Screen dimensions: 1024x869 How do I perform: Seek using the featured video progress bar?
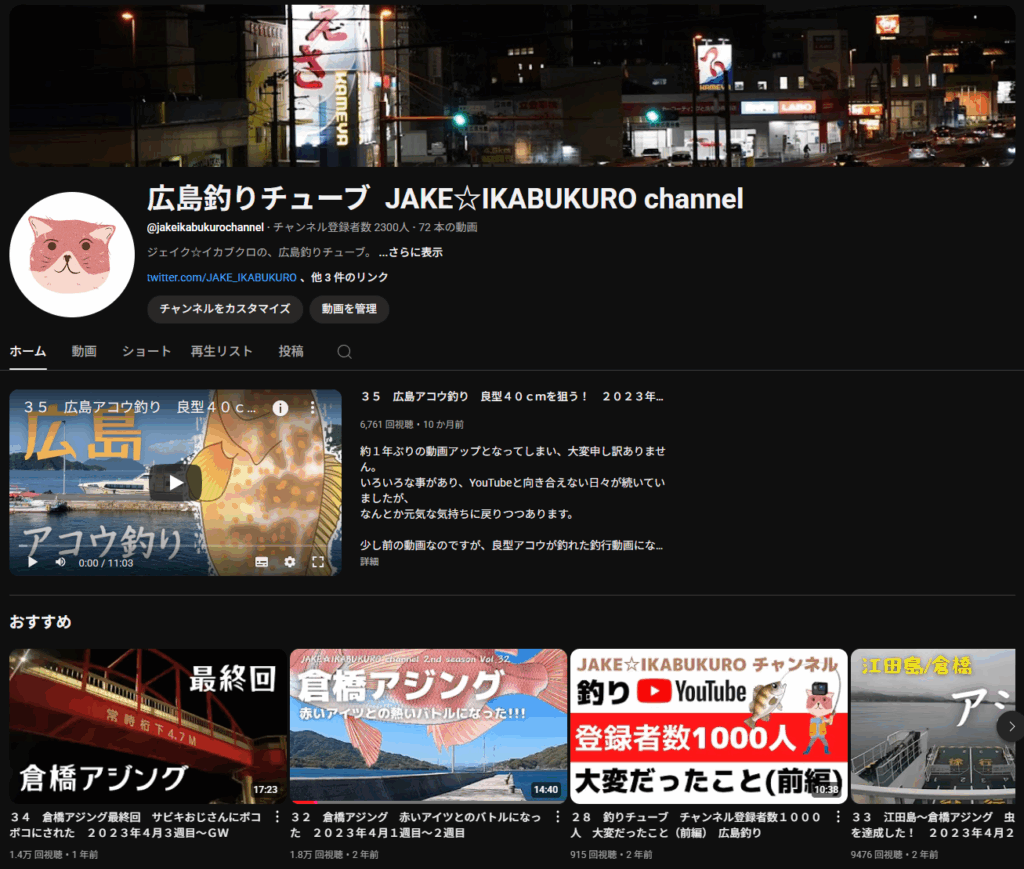click(175, 547)
